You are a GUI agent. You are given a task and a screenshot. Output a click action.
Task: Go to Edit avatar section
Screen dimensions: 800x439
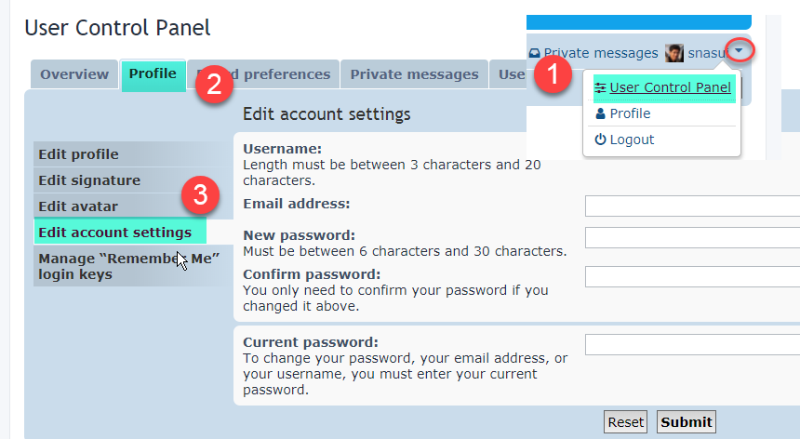[x=78, y=206]
